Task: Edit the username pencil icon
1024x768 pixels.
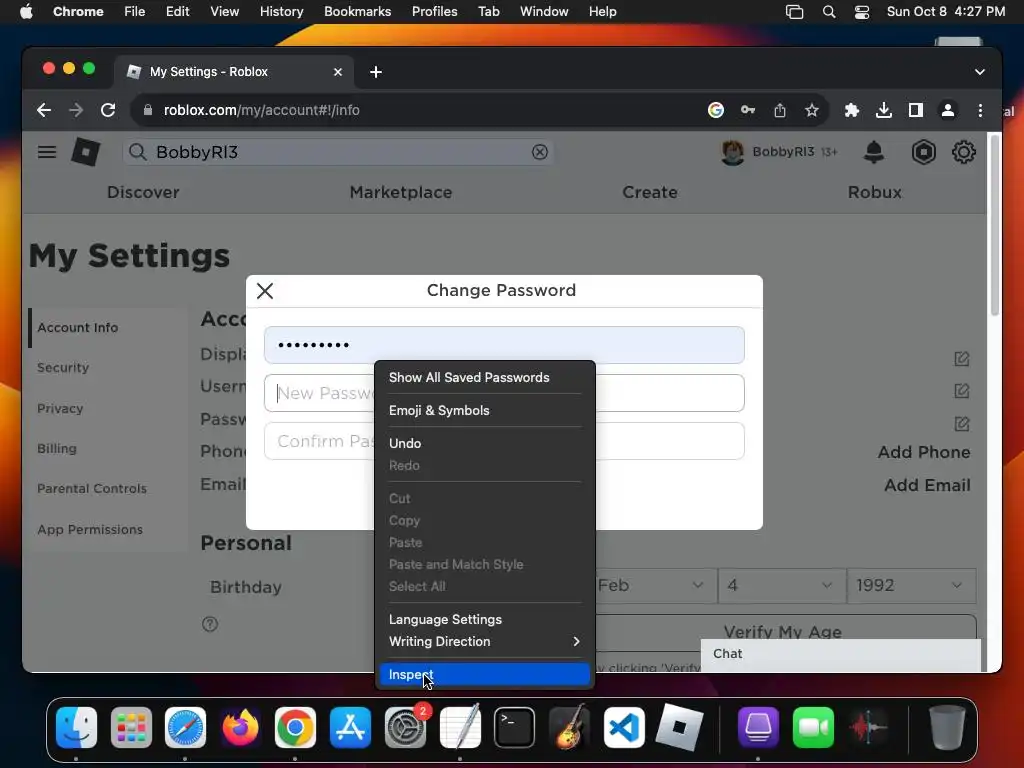Action: pos(961,391)
